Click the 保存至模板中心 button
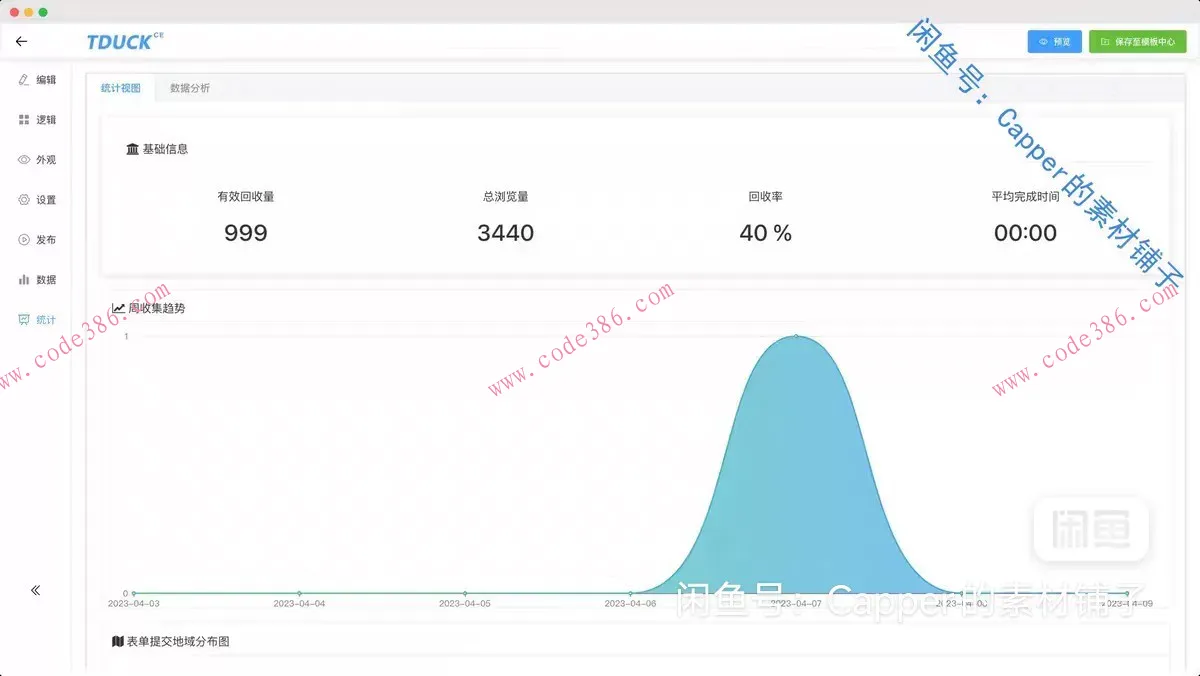1200x676 pixels. (x=1137, y=42)
